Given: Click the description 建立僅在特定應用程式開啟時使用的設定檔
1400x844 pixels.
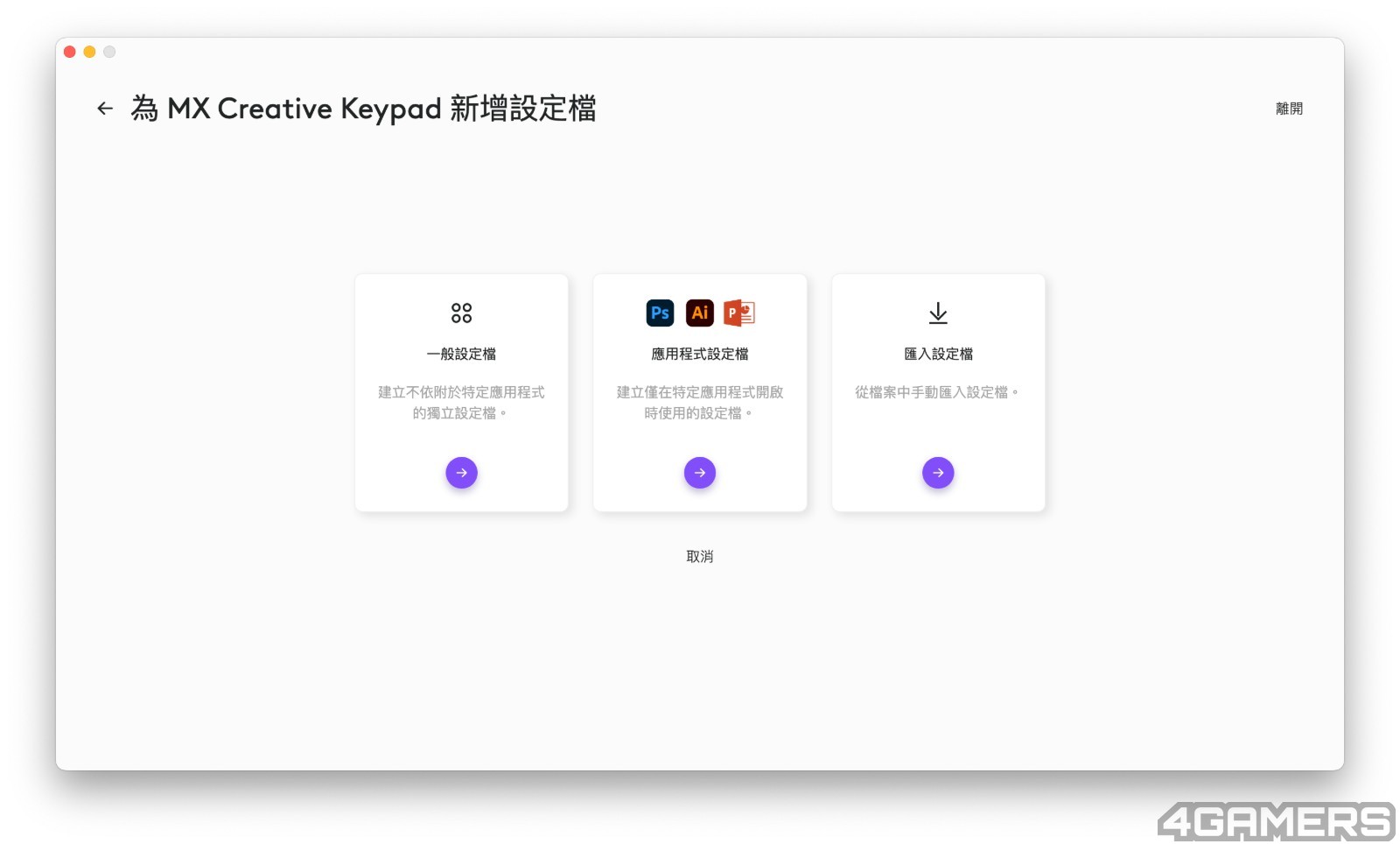Looking at the screenshot, I should 700,403.
